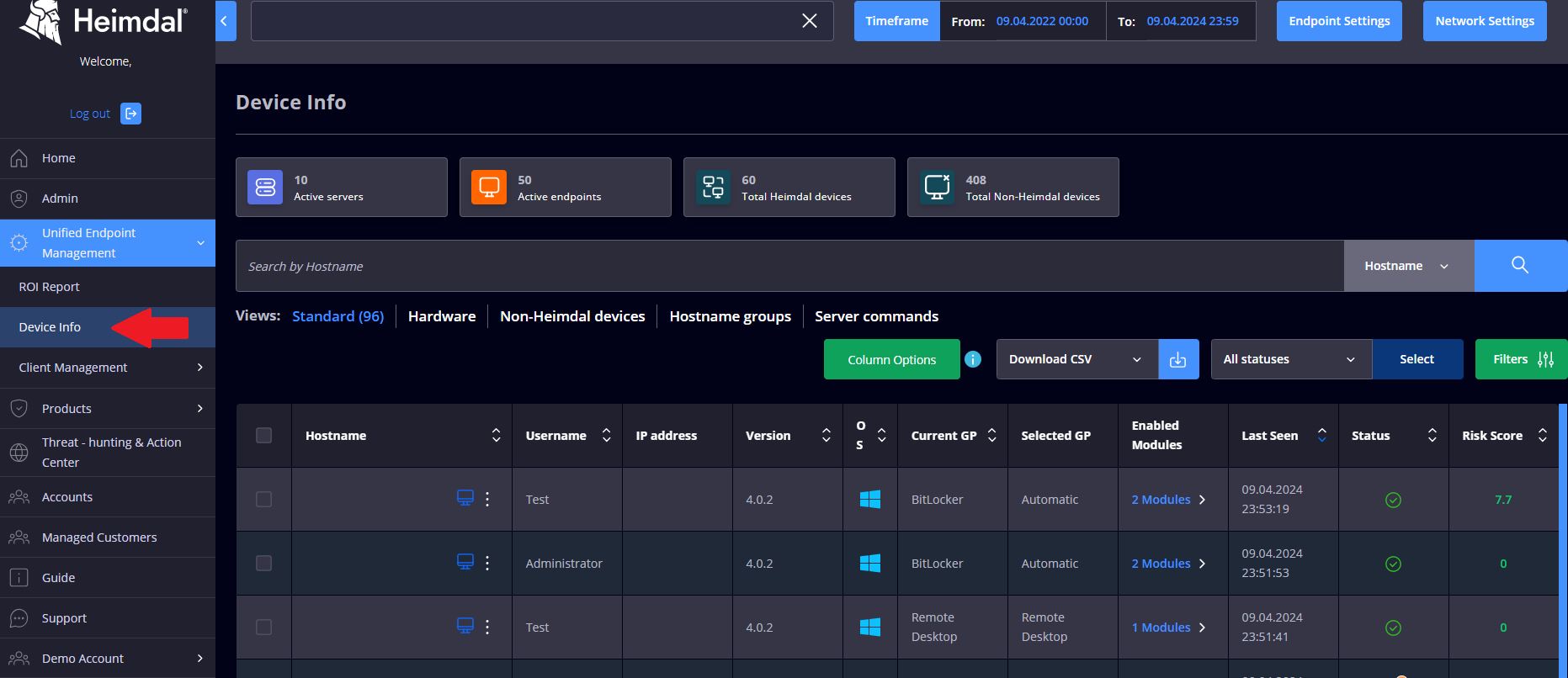Sort table by Version column
This screenshot has width=1568, height=678.
tap(826, 436)
